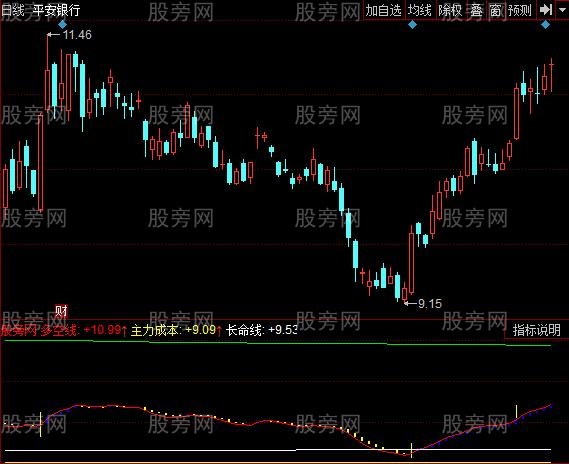Screen dimensions: 569x464
Task: Click the 多空线 indicator label
Action: tap(60, 330)
